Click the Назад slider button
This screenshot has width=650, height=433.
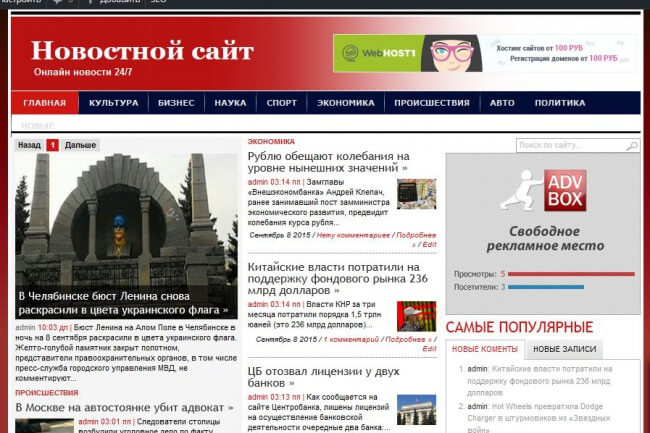(x=29, y=145)
